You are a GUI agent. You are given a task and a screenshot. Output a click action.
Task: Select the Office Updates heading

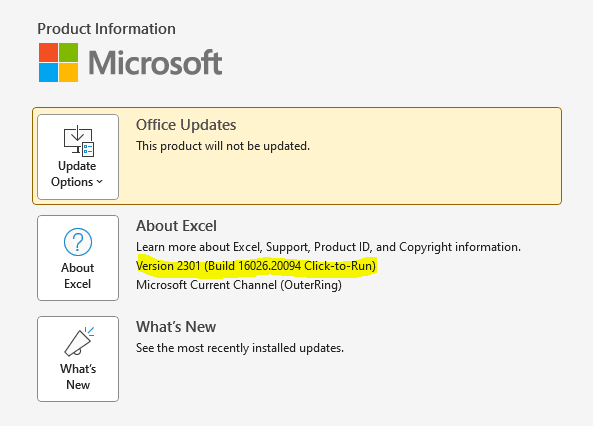click(x=186, y=125)
